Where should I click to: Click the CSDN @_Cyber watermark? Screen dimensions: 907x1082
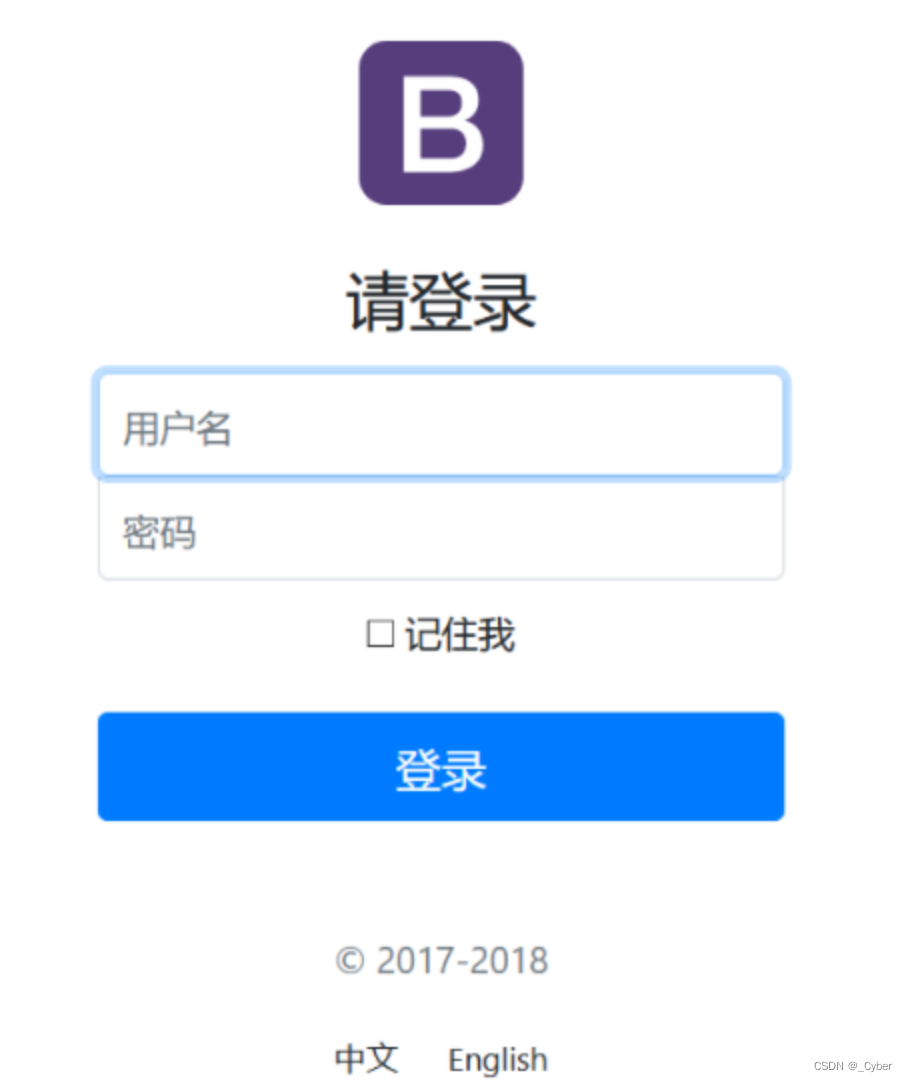click(852, 1065)
